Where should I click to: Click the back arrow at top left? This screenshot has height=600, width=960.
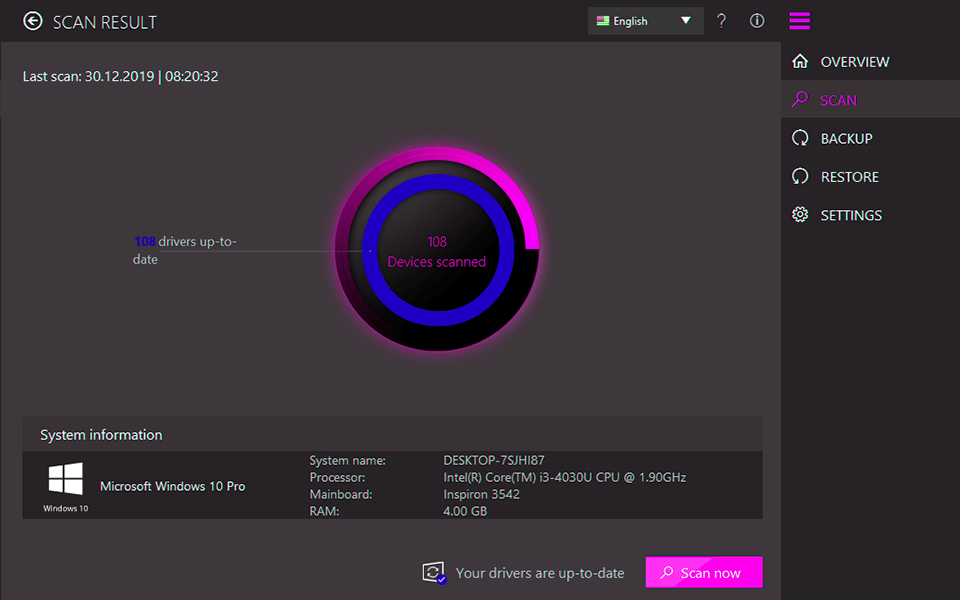[31, 20]
